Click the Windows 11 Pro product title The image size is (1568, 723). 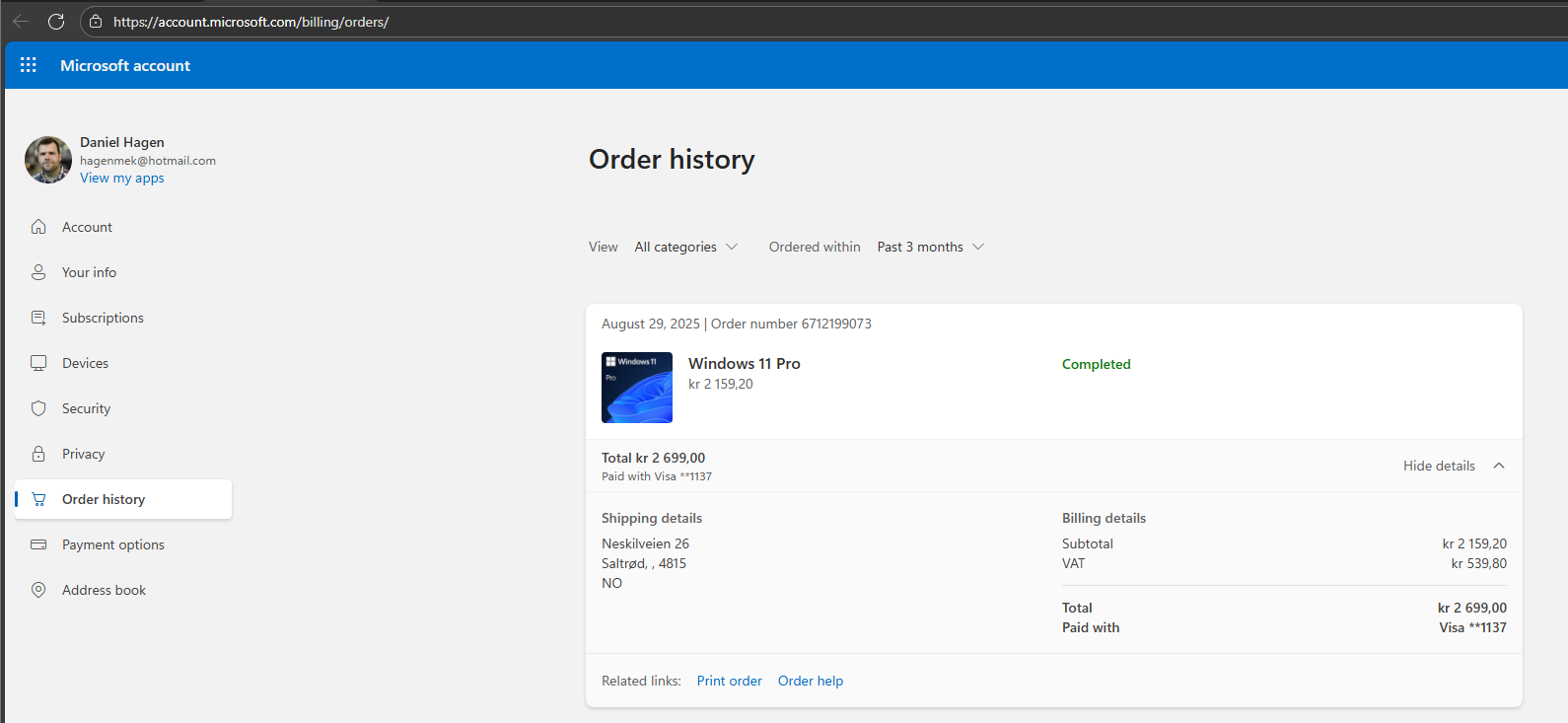click(x=745, y=364)
